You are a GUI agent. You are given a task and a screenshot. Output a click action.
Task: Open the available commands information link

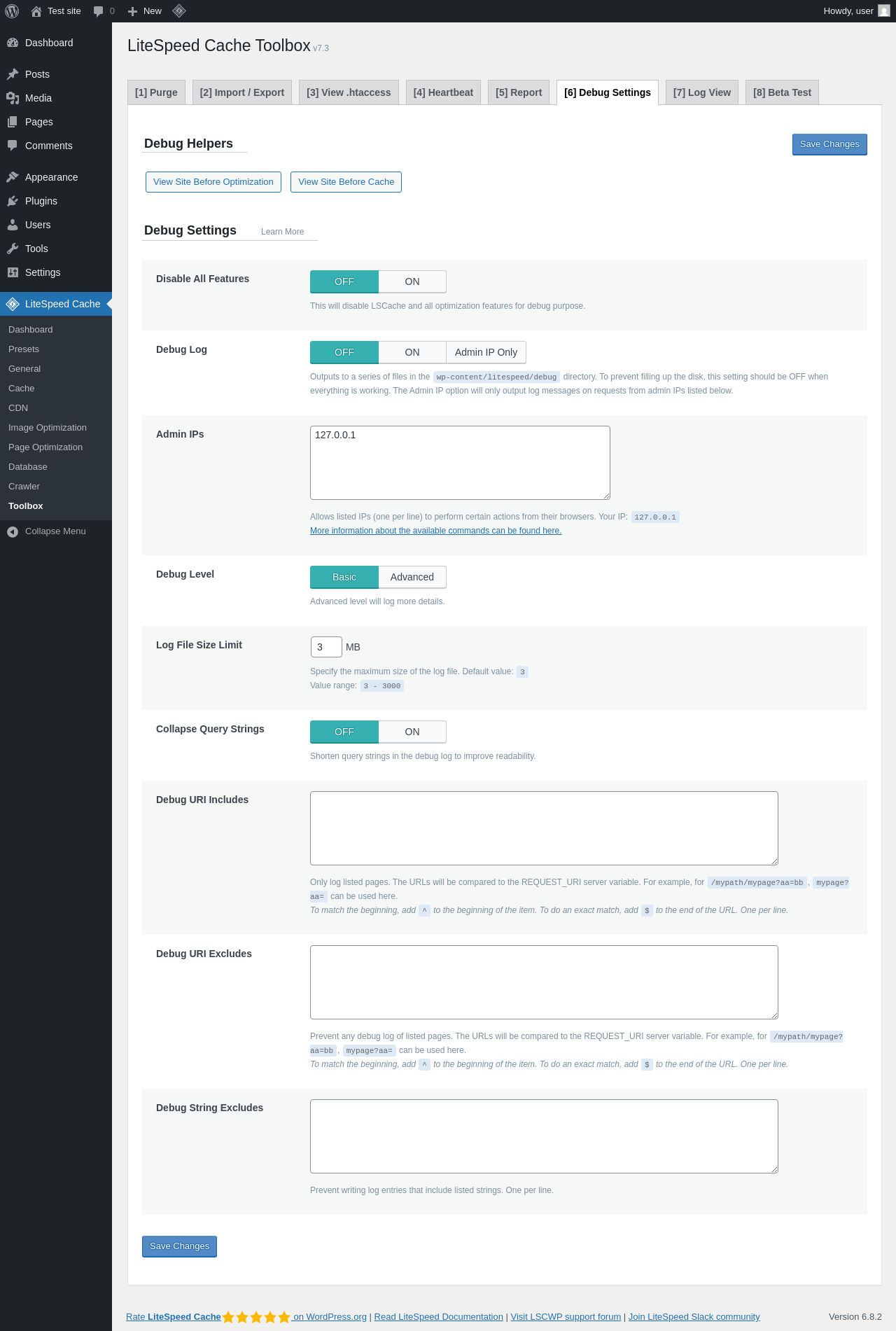click(435, 531)
